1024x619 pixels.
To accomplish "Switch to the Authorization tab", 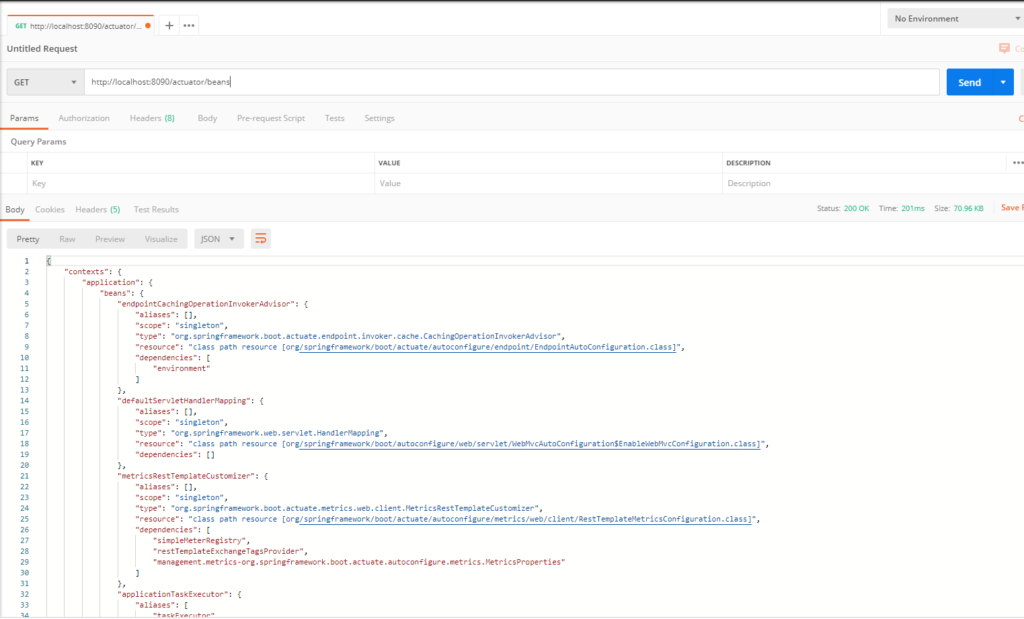I will point(84,118).
